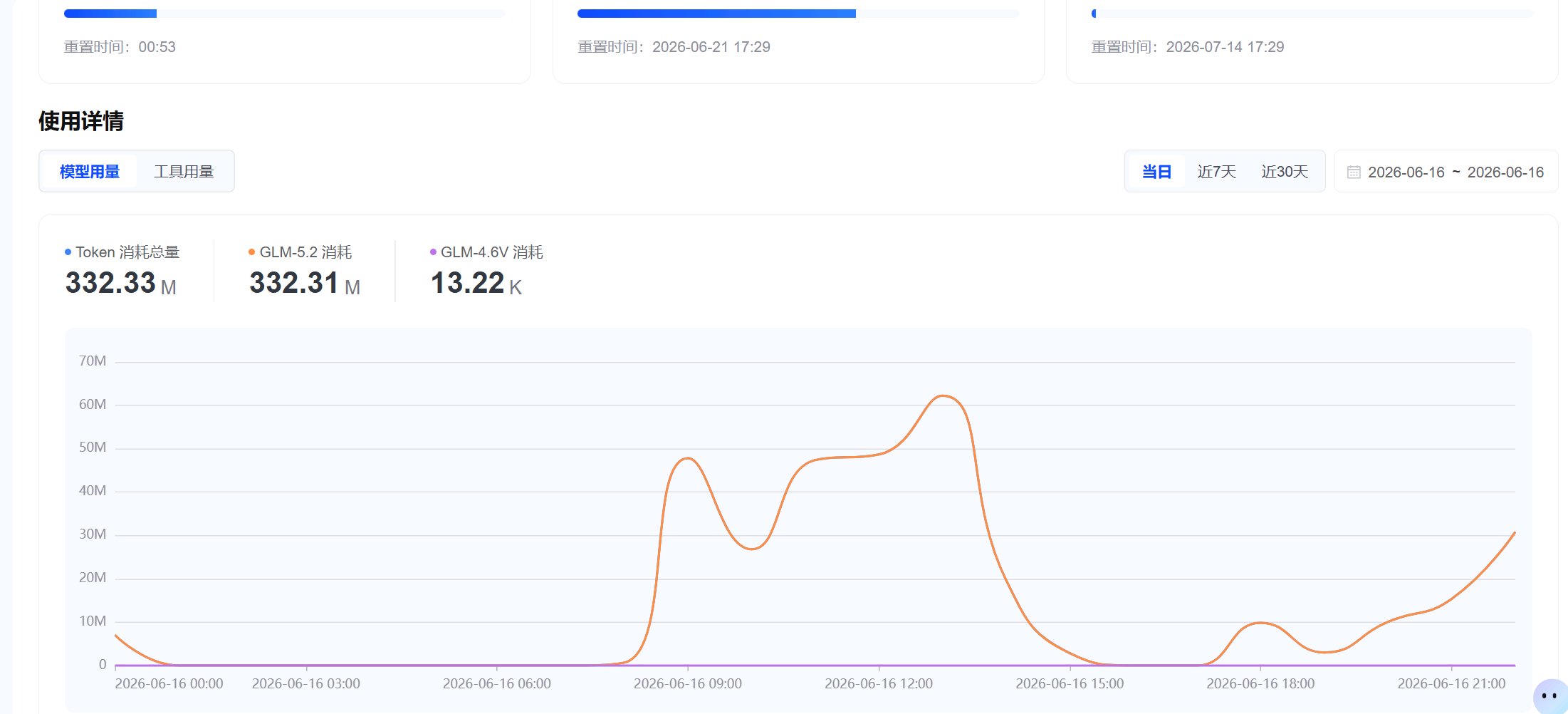This screenshot has width=1568, height=714.
Task: Toggle the GLM-4.6V 消耗 series legend dot
Action: pos(433,252)
